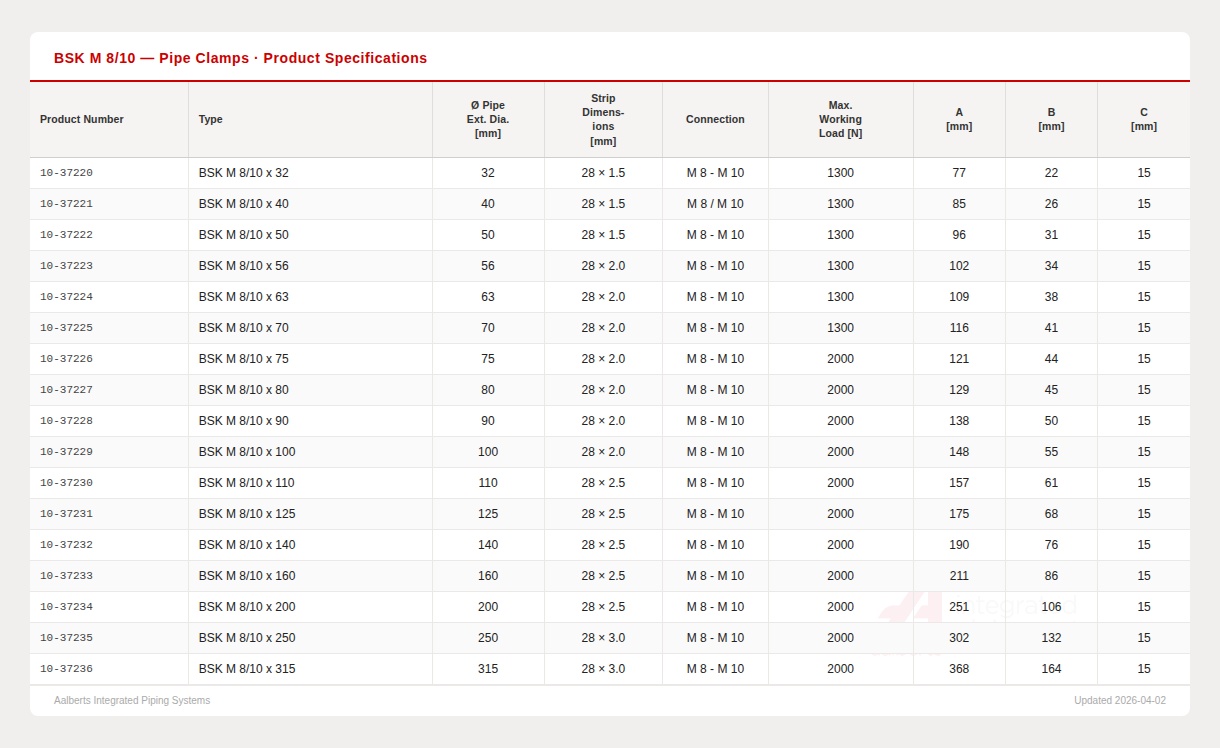Click product number 10-37229
Image resolution: width=1220 pixels, height=748 pixels.
[x=66, y=452]
